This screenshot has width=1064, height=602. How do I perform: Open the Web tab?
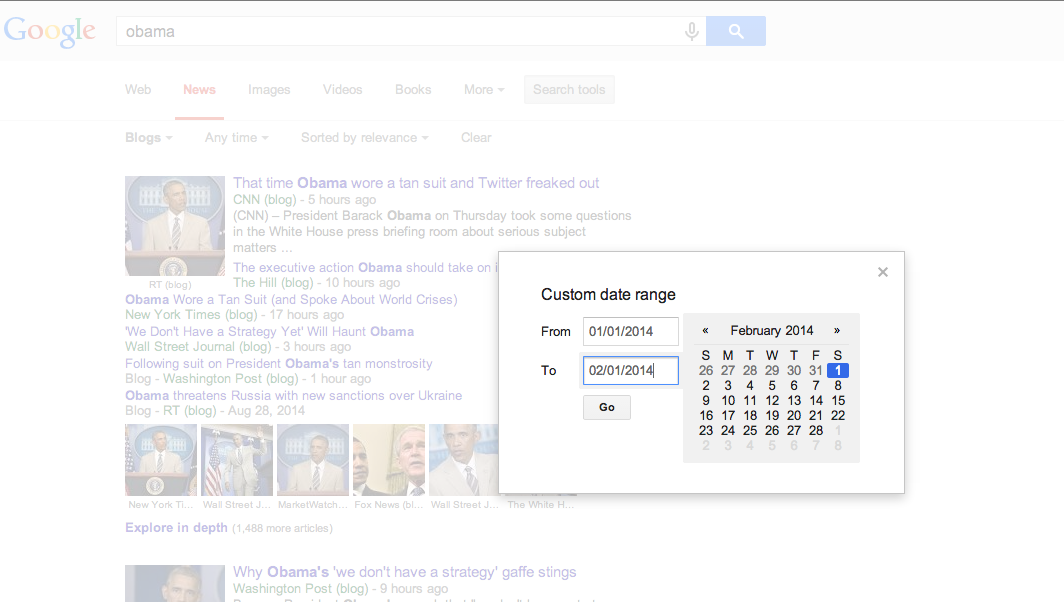[138, 90]
